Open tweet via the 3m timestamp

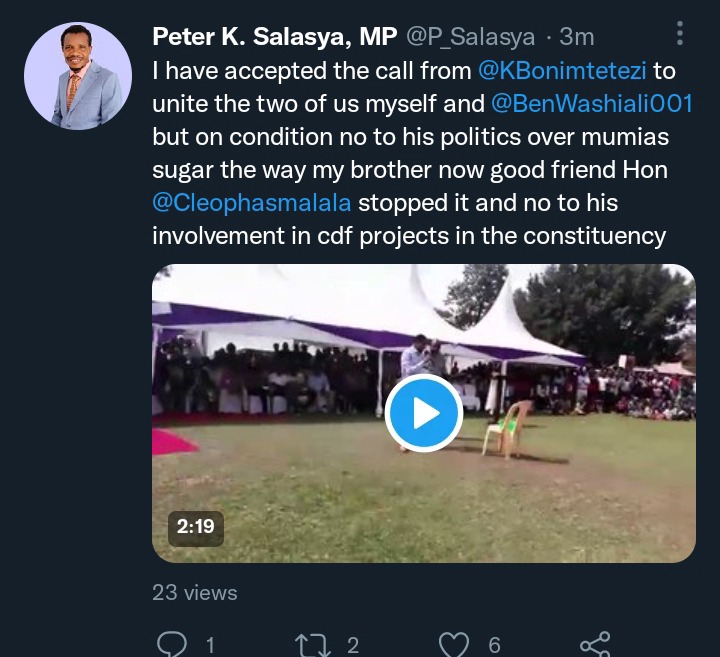(x=577, y=37)
